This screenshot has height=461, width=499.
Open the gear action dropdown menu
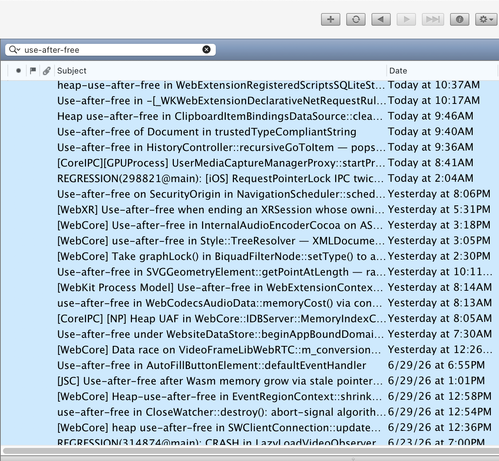click(x=486, y=19)
